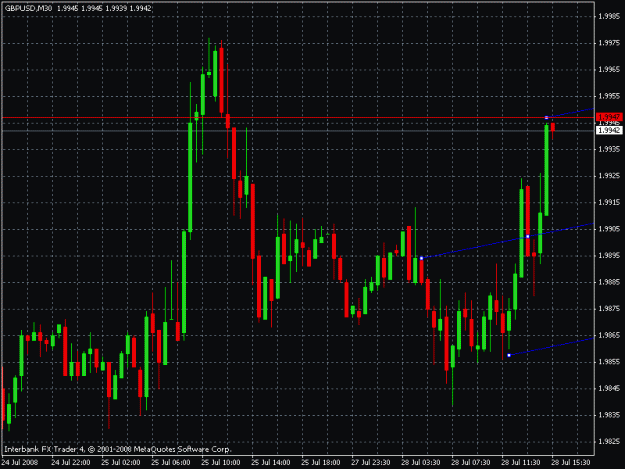Click the 1.9825 price axis label
This screenshot has width=625, height=469.
tap(609, 442)
